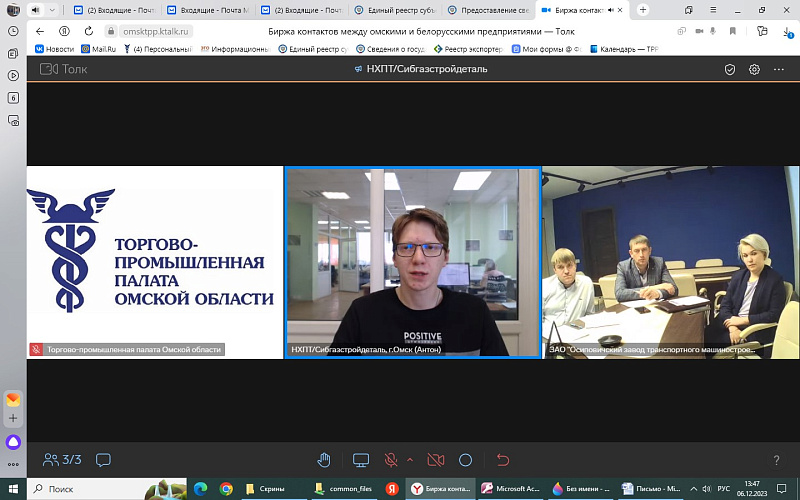Open browser history in sidebar

[13, 31]
